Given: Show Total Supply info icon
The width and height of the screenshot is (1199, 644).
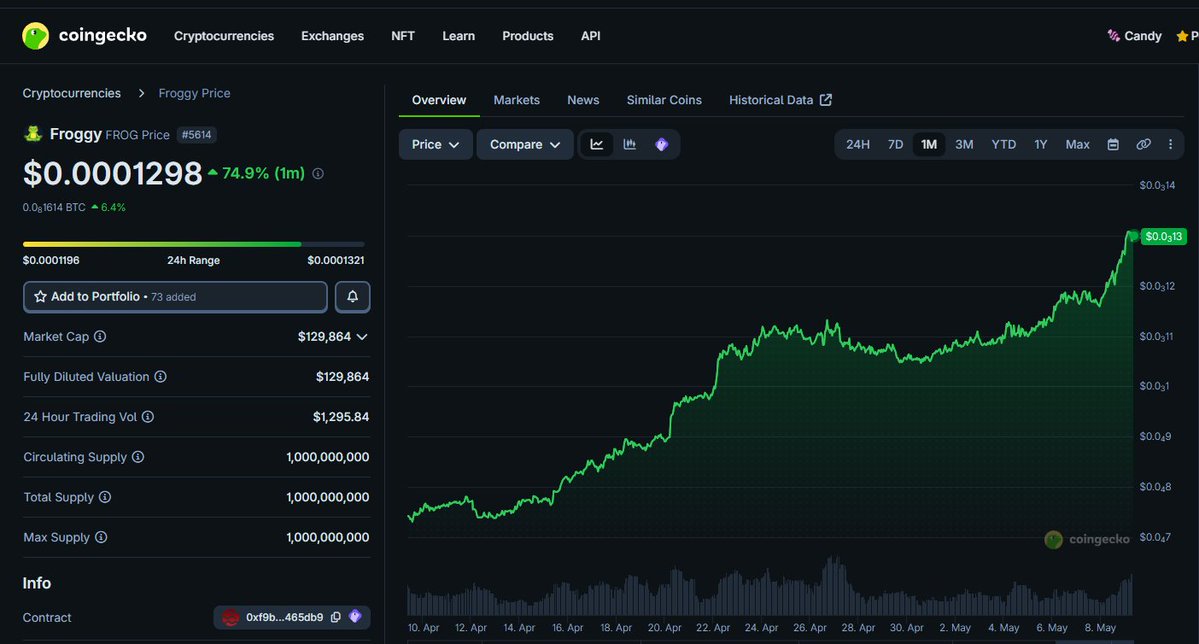Looking at the screenshot, I should 105,497.
